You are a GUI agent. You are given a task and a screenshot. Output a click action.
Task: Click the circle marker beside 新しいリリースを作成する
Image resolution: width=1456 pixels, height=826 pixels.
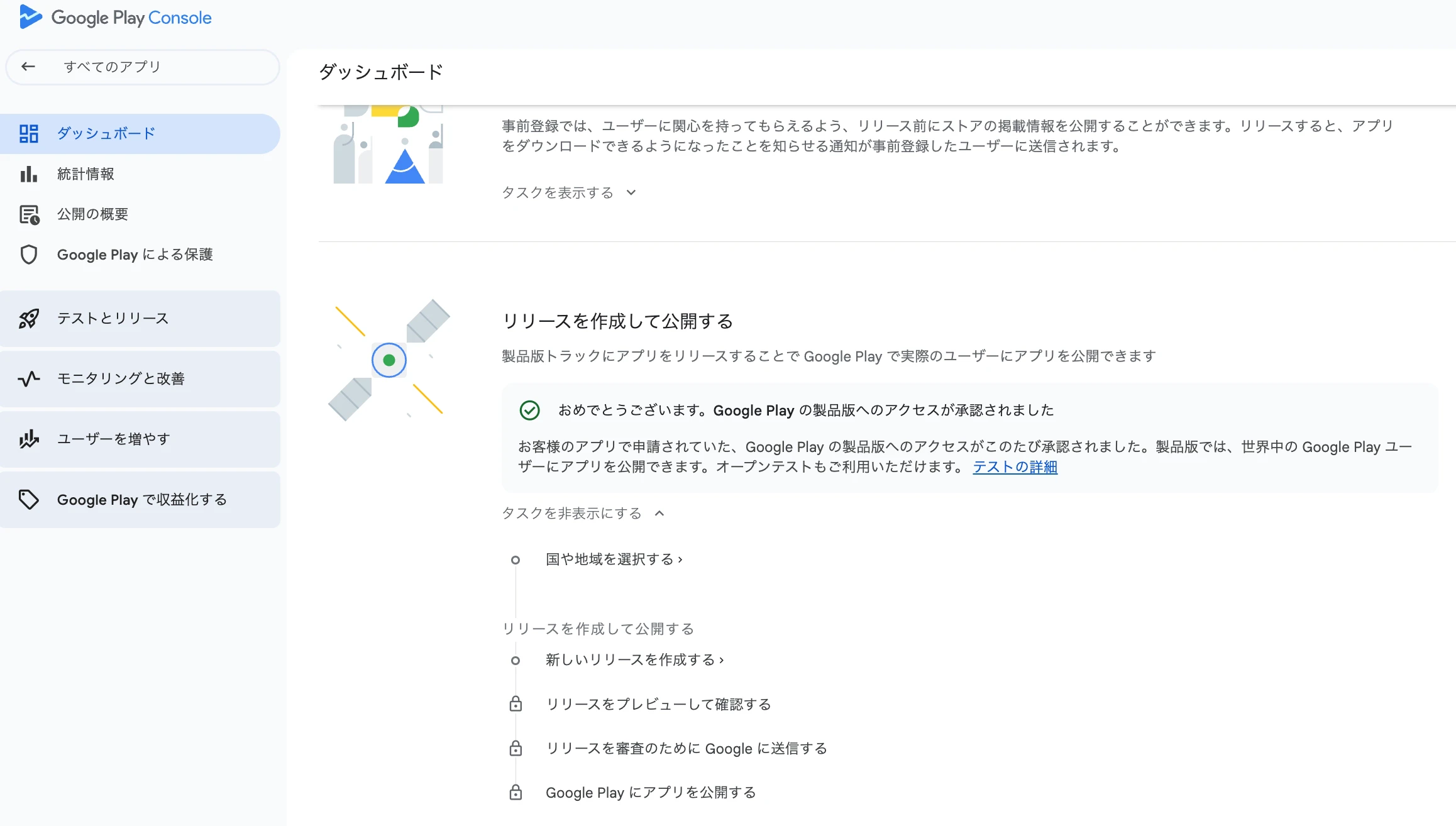coord(516,661)
